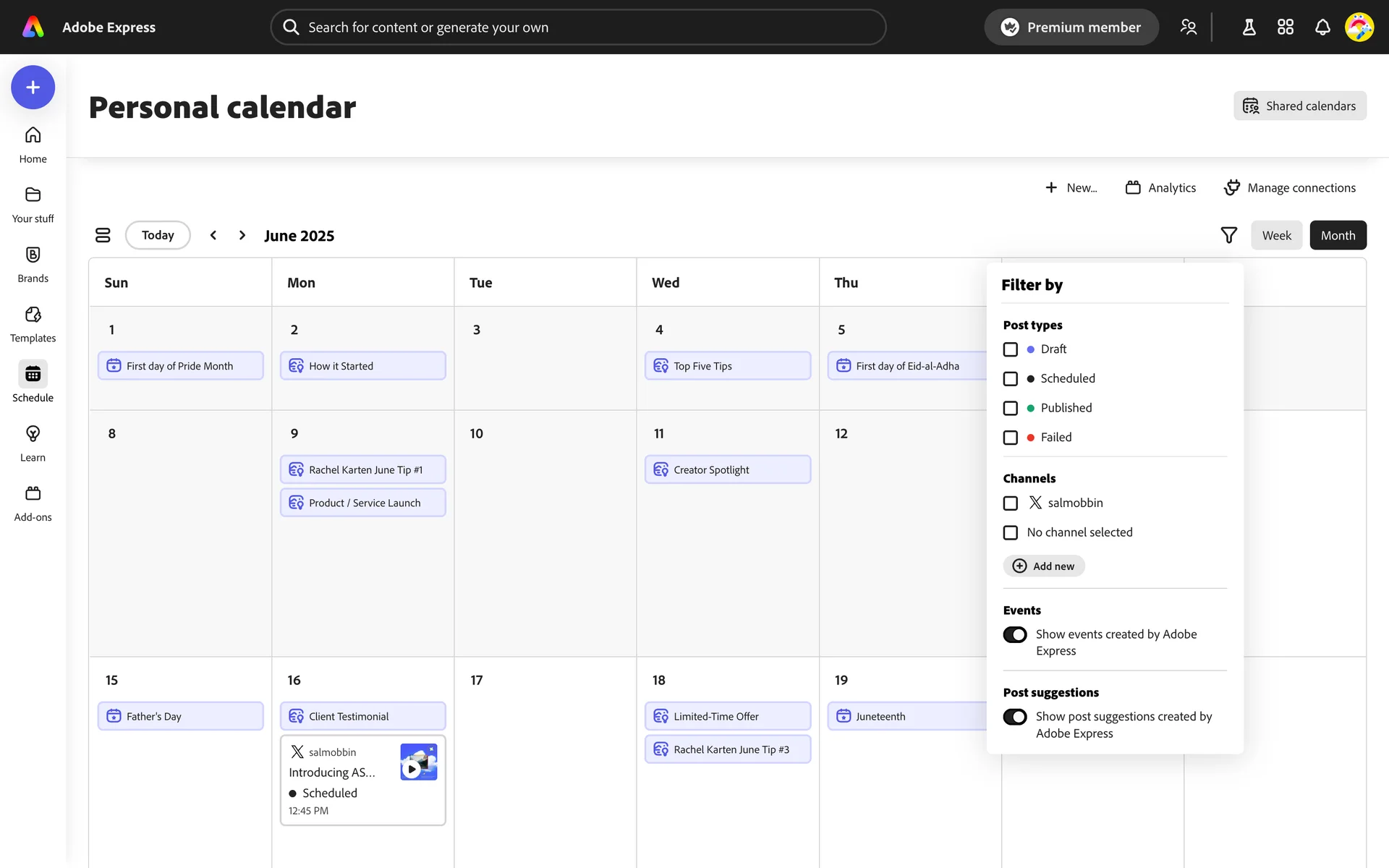Enable the Published filter checkbox
The height and width of the screenshot is (868, 1389).
tap(1011, 408)
